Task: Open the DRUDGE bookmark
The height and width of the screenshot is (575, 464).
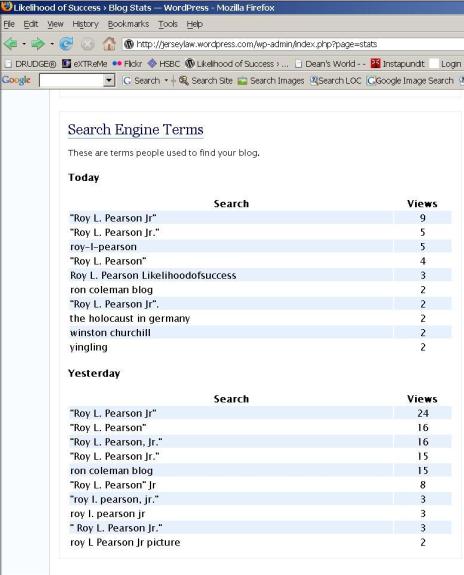Action: (x=31, y=64)
